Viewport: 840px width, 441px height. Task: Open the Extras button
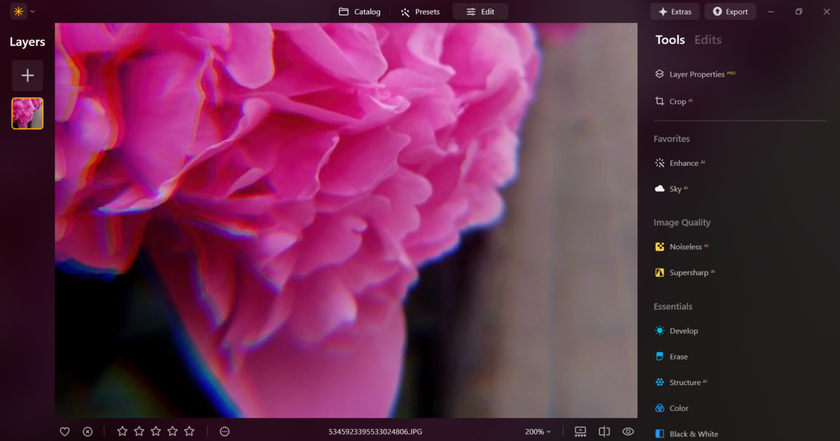(674, 12)
